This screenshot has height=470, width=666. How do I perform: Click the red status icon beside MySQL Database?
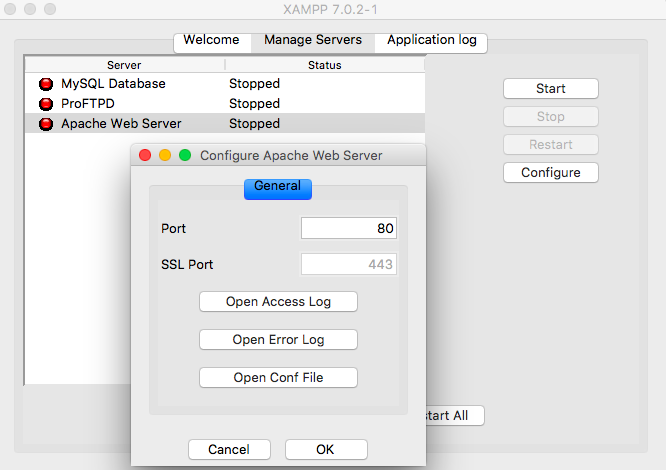coord(46,84)
